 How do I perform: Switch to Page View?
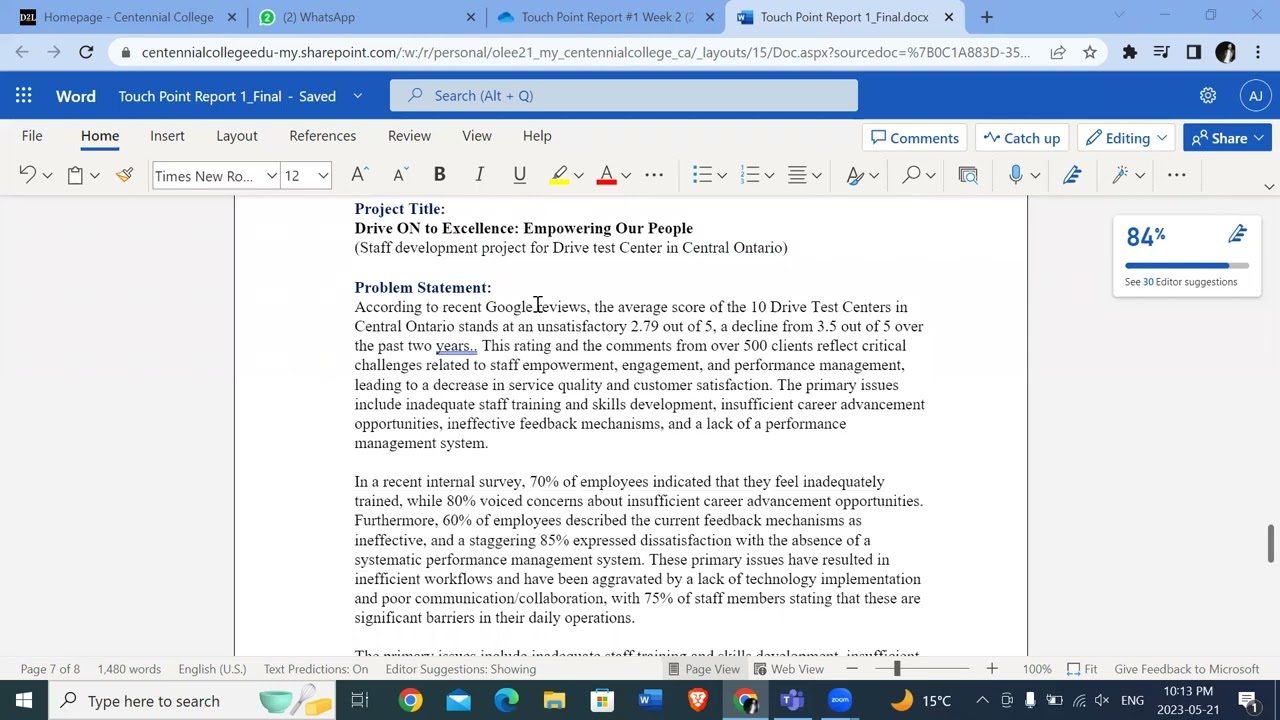pyautogui.click(x=704, y=669)
